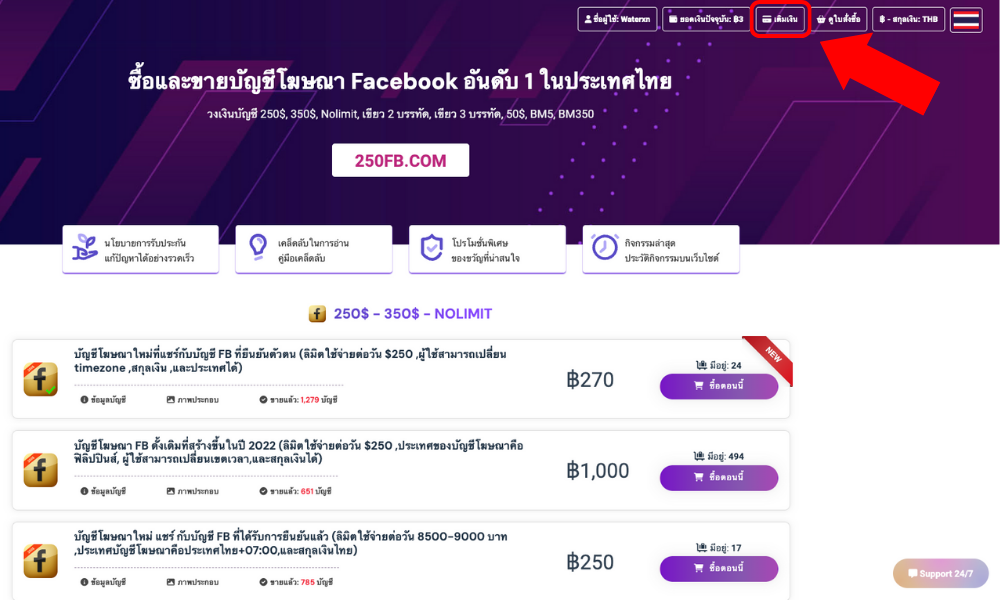
Task: Buy now the ฿270 ad account
Action: (719, 386)
